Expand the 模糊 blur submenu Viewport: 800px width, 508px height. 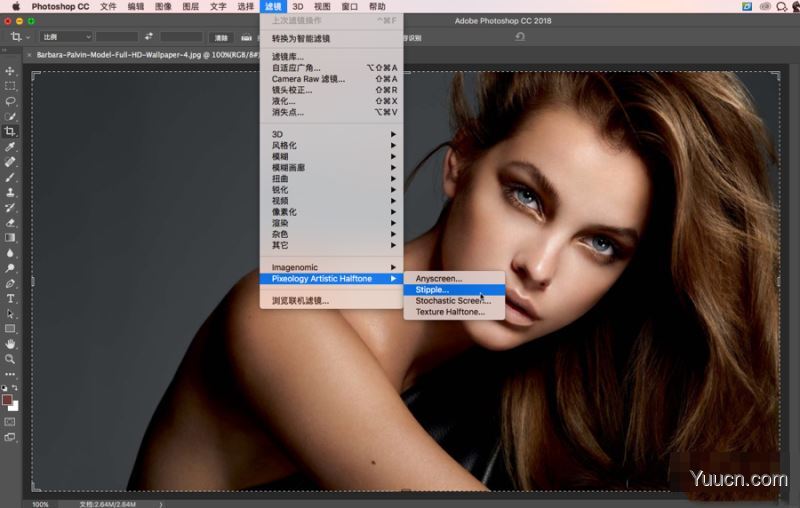(331, 157)
